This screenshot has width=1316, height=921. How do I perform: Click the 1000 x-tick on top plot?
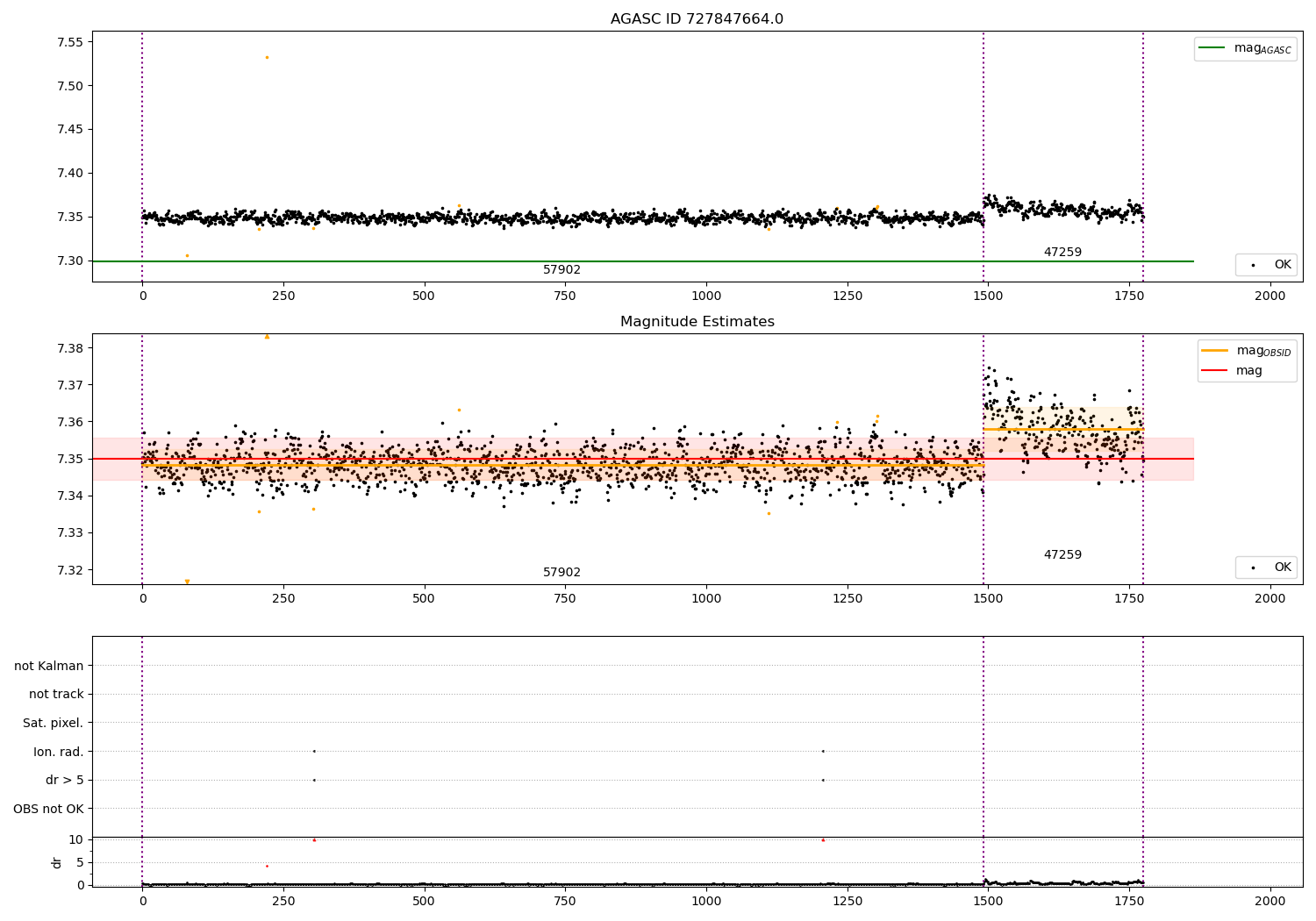click(x=706, y=296)
